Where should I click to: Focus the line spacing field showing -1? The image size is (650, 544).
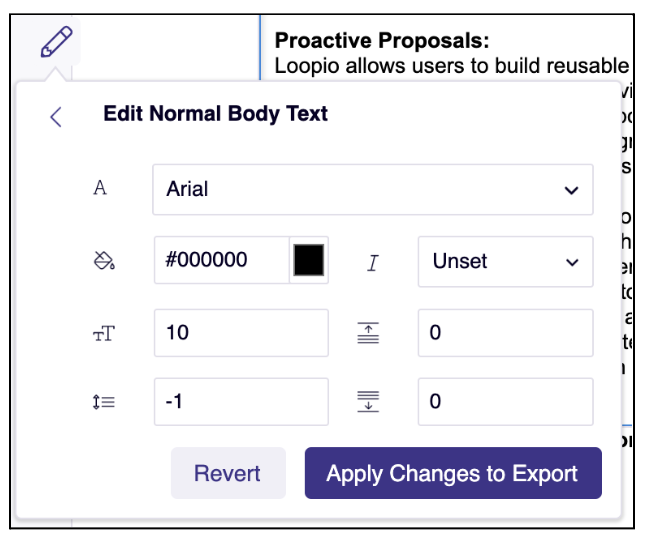tap(241, 401)
